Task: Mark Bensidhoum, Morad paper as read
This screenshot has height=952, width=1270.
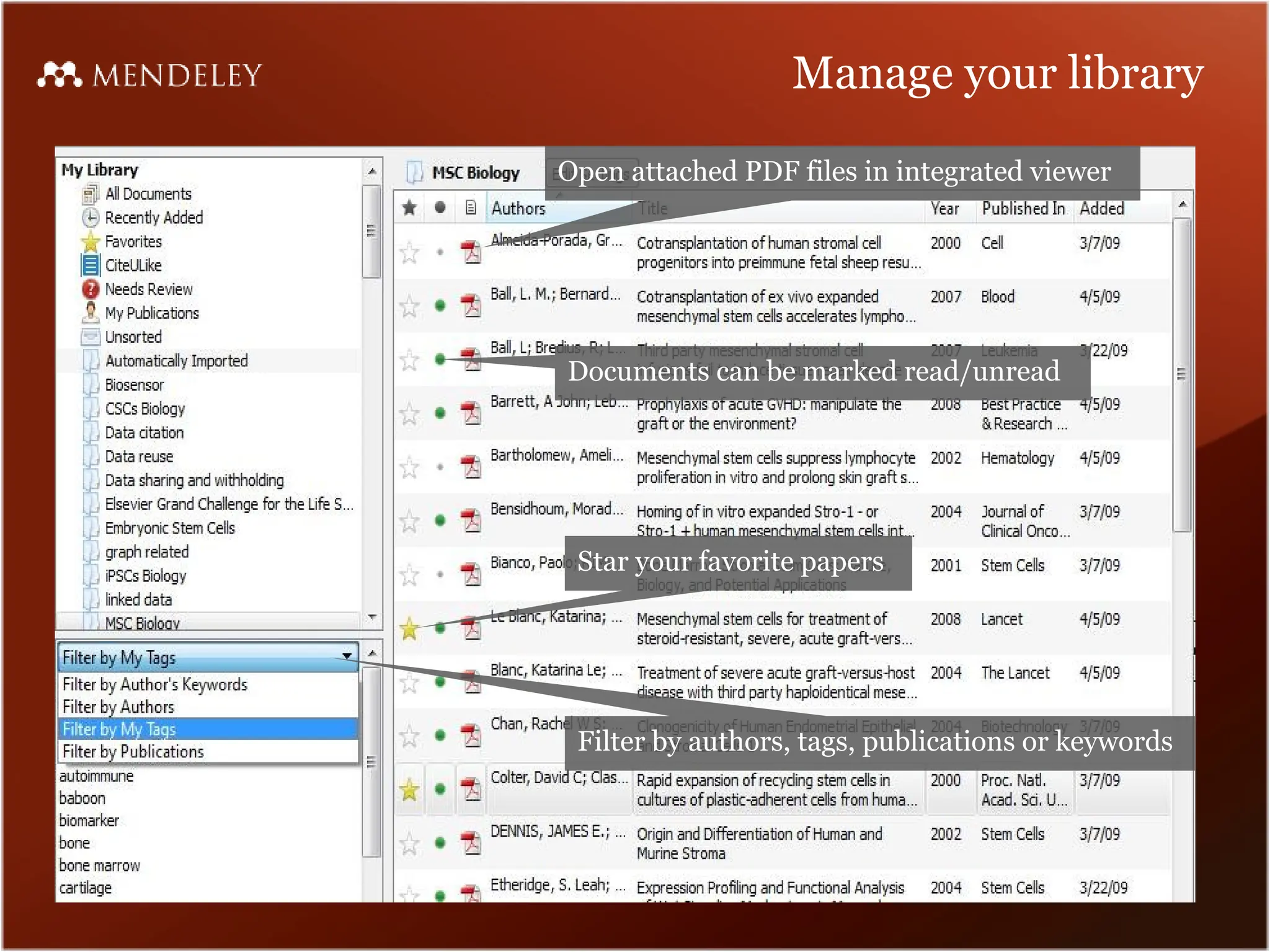Action: click(440, 520)
